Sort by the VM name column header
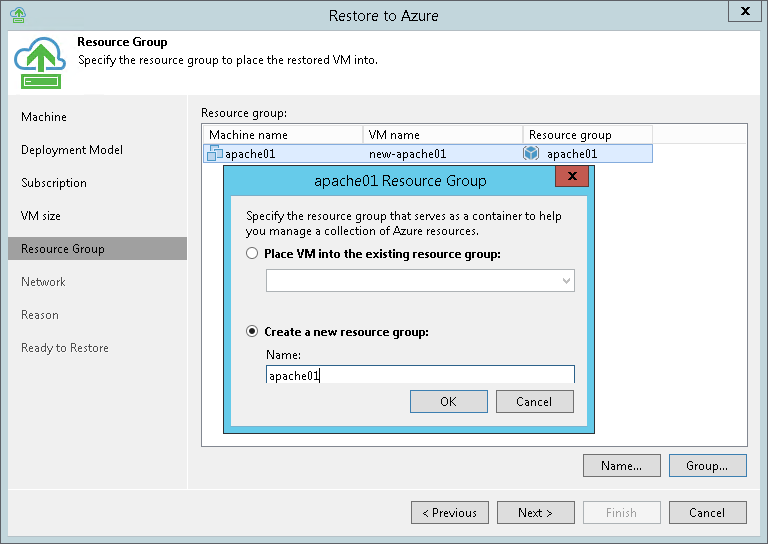 [x=442, y=135]
